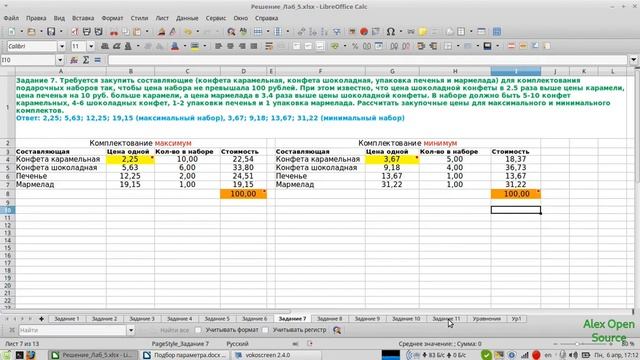Click the Insert comment yellow note icon
The image size is (640, 360).
[x=422, y=32]
